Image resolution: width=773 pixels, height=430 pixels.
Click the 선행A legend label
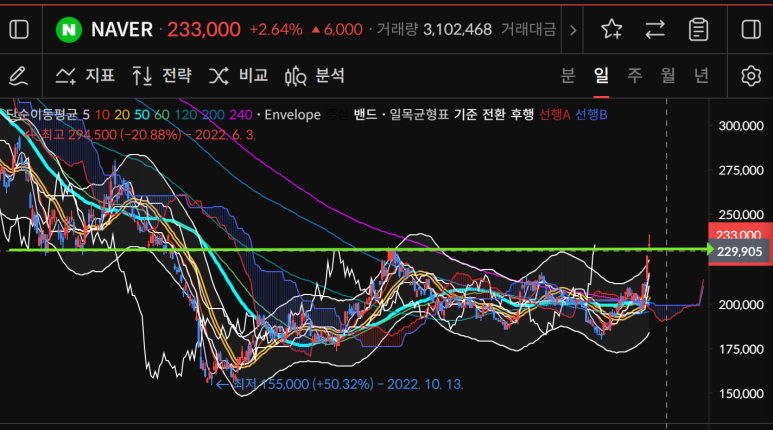pos(555,115)
